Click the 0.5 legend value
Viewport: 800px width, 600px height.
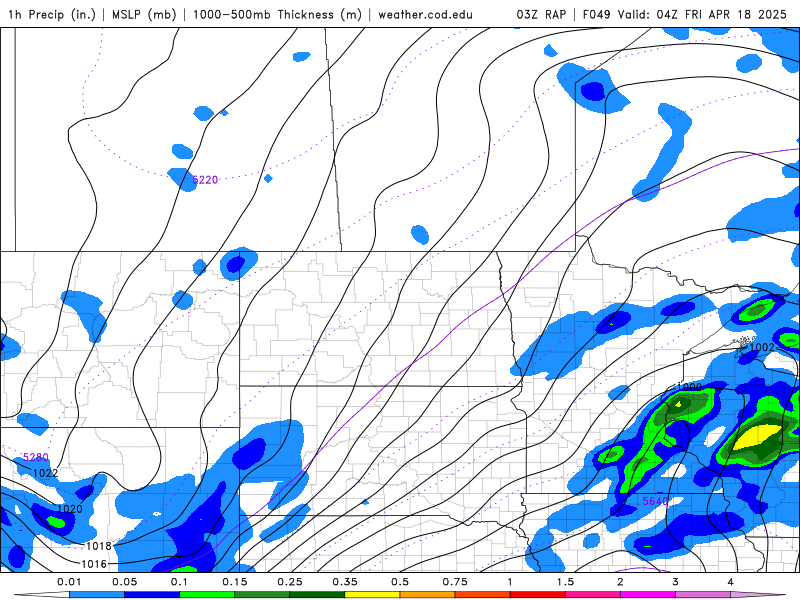(x=400, y=582)
